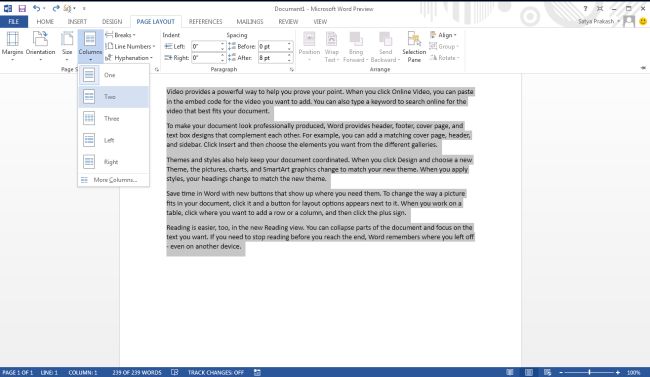Viewport: 650px width, 377px height.
Task: Adjust the zoom slider handle
Action: (x=589, y=372)
